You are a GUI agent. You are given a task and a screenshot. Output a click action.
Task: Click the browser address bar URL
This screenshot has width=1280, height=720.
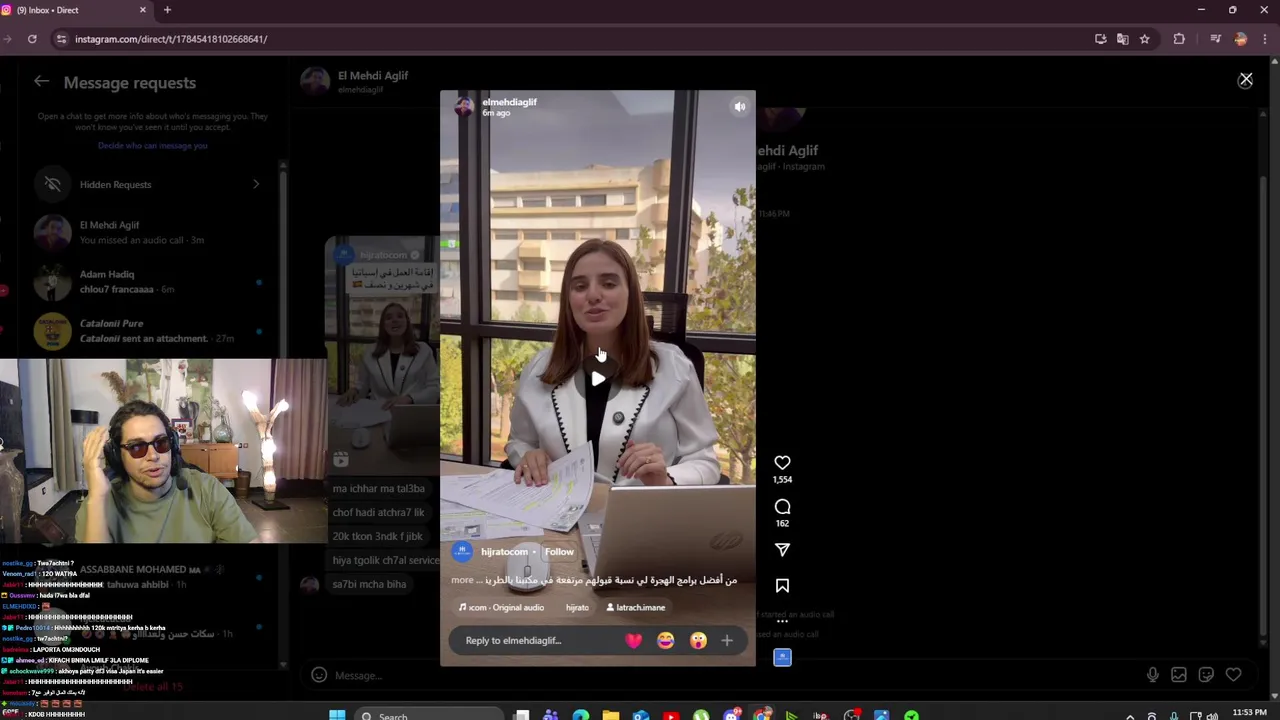pyautogui.click(x=171, y=39)
